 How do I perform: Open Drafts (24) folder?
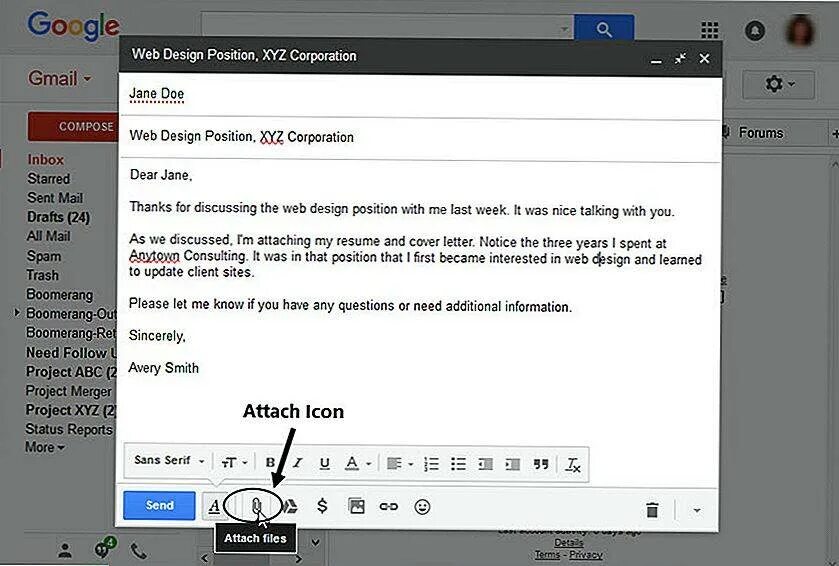pos(58,217)
